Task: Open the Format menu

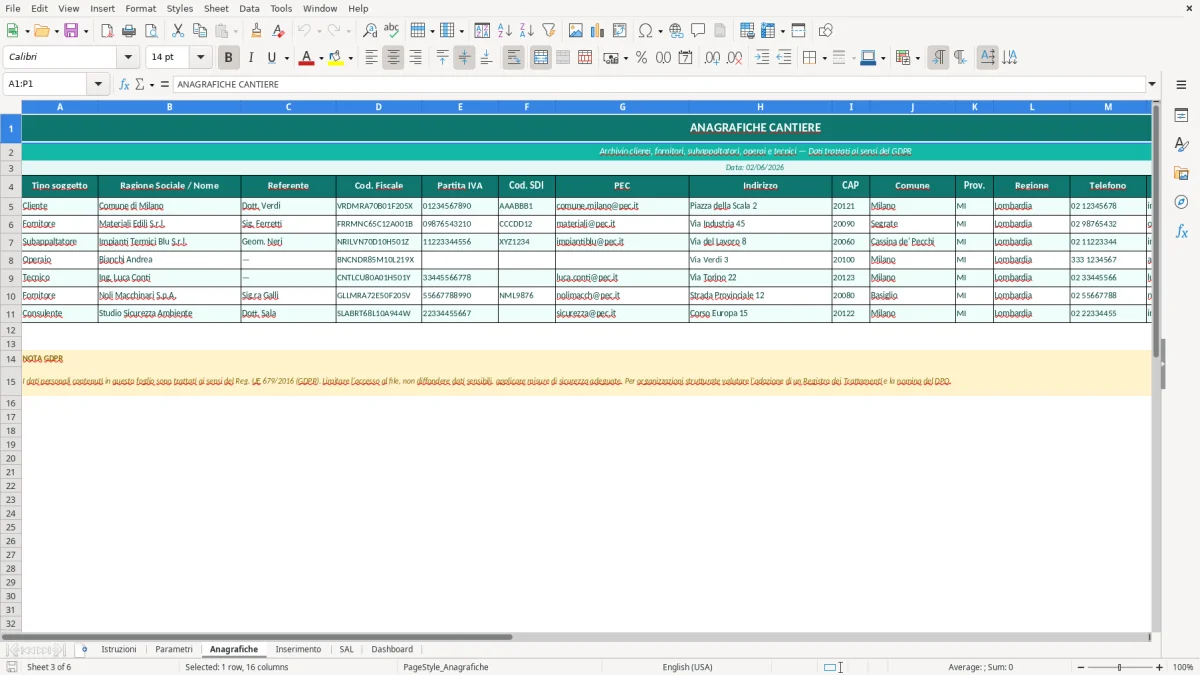Action: 141,8
